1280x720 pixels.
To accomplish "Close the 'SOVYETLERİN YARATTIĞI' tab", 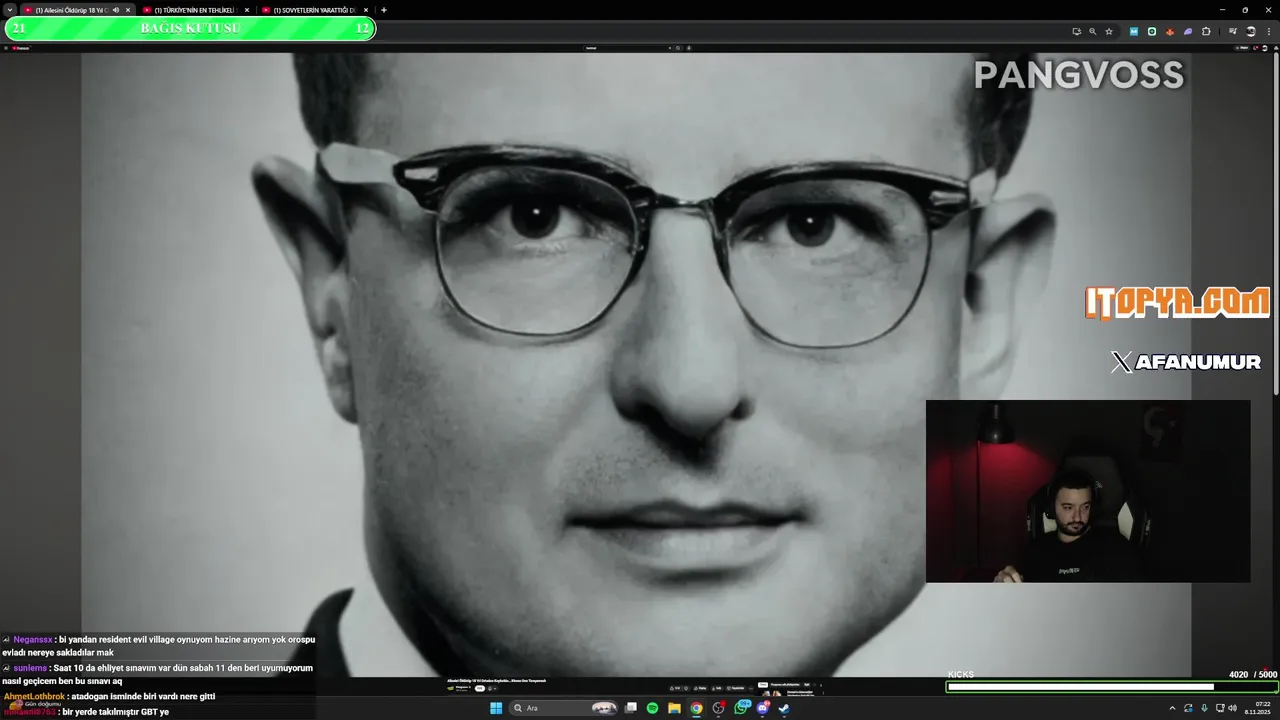I will (366, 10).
